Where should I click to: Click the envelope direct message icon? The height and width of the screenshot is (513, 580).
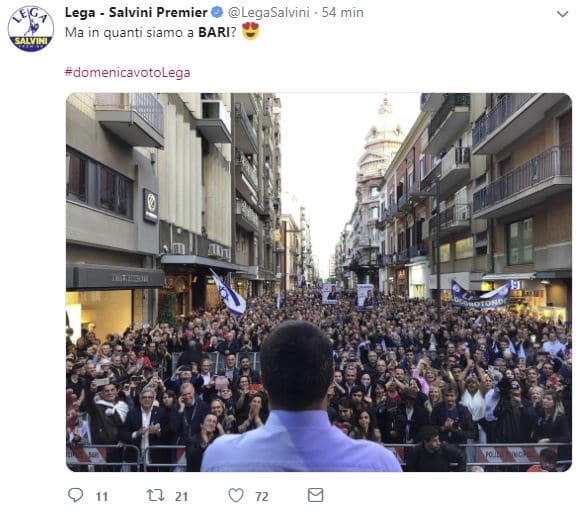tap(316, 495)
